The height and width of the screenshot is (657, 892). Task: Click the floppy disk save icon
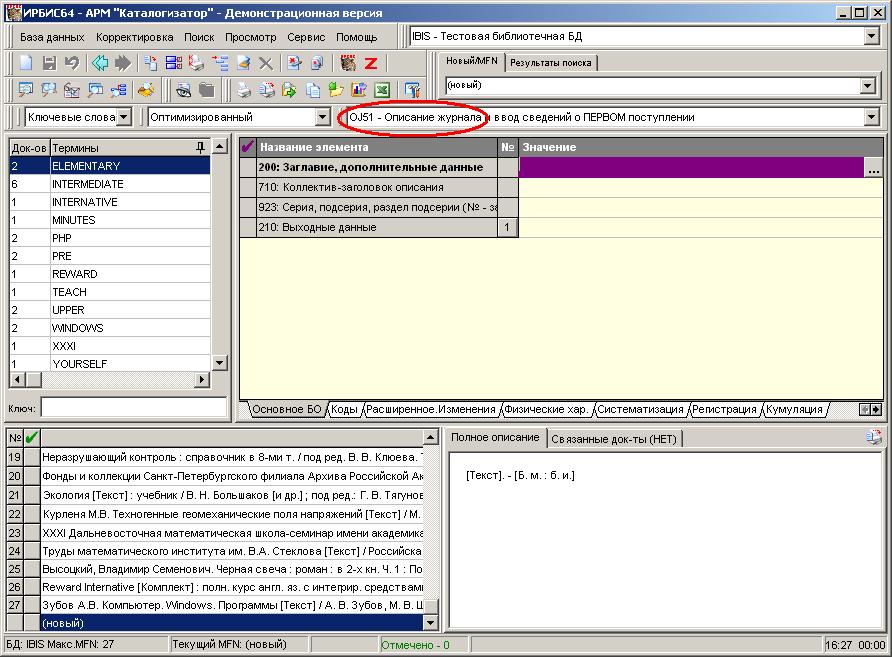point(49,63)
